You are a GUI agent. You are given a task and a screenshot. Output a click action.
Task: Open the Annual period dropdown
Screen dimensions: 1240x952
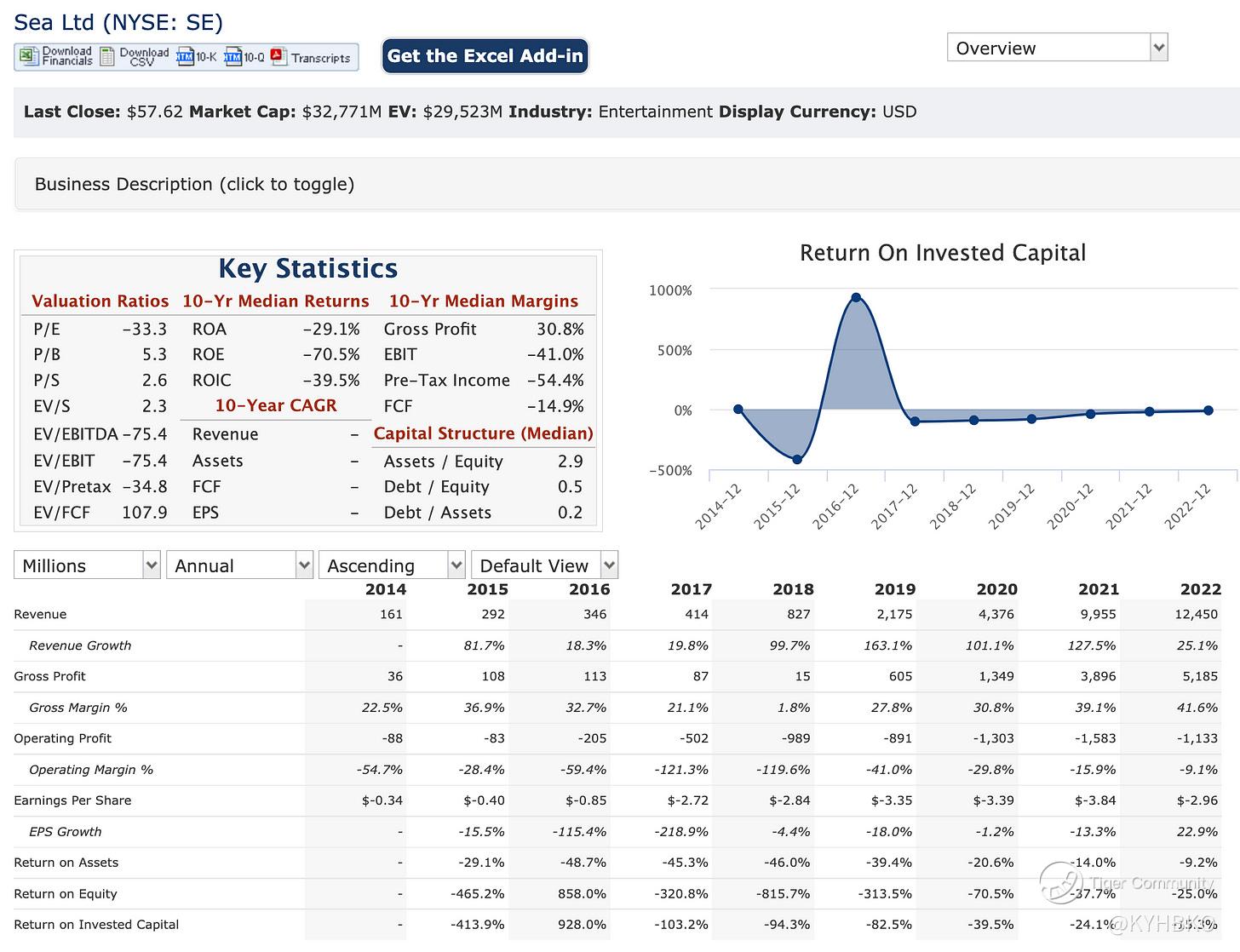pyautogui.click(x=239, y=565)
